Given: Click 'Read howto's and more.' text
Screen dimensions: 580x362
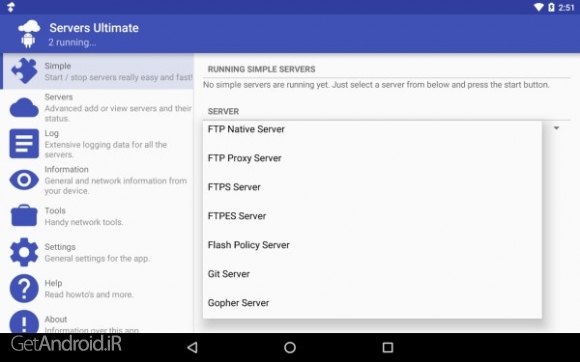Looking at the screenshot, I should [x=89, y=294].
